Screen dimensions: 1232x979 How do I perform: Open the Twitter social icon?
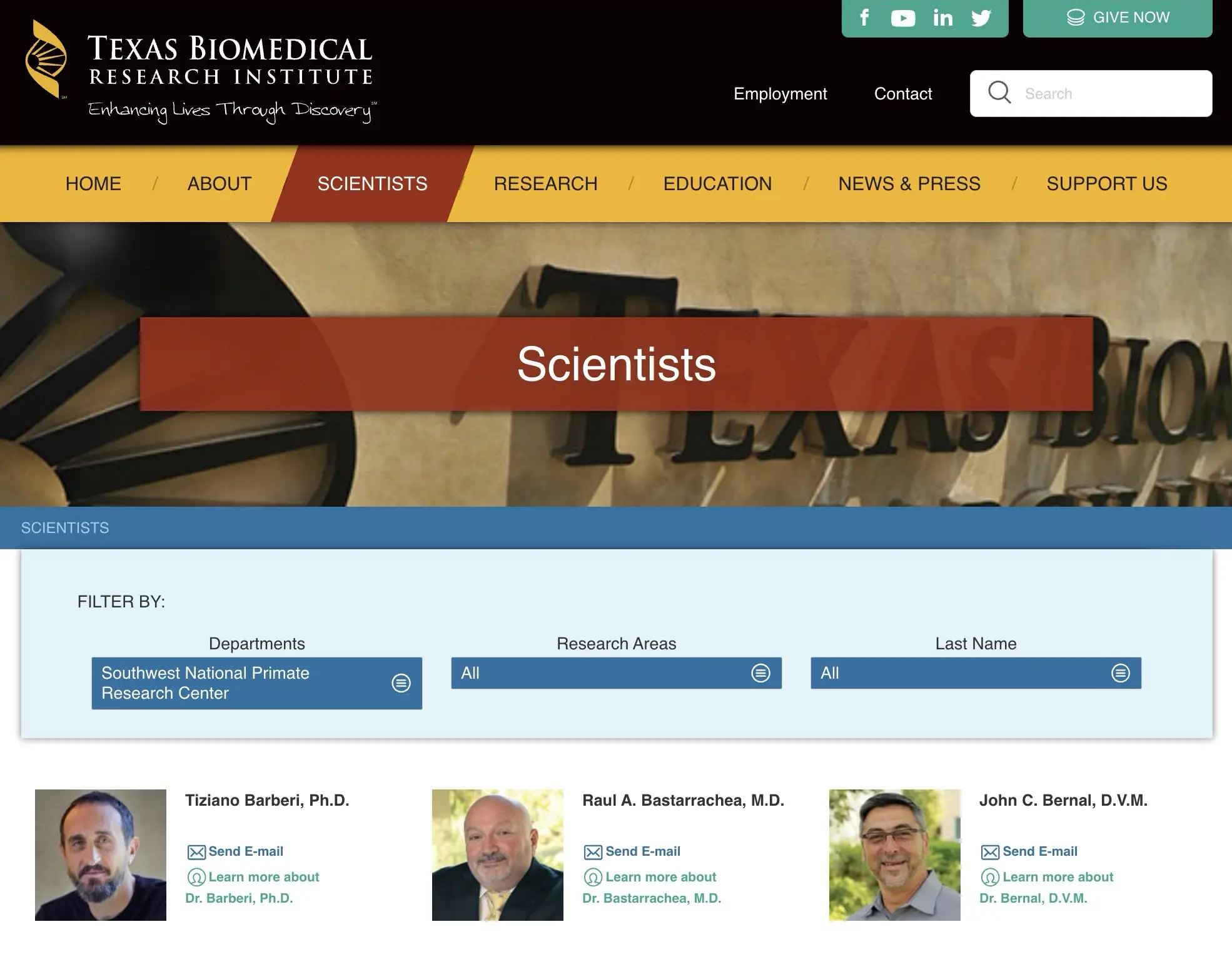pyautogui.click(x=981, y=18)
